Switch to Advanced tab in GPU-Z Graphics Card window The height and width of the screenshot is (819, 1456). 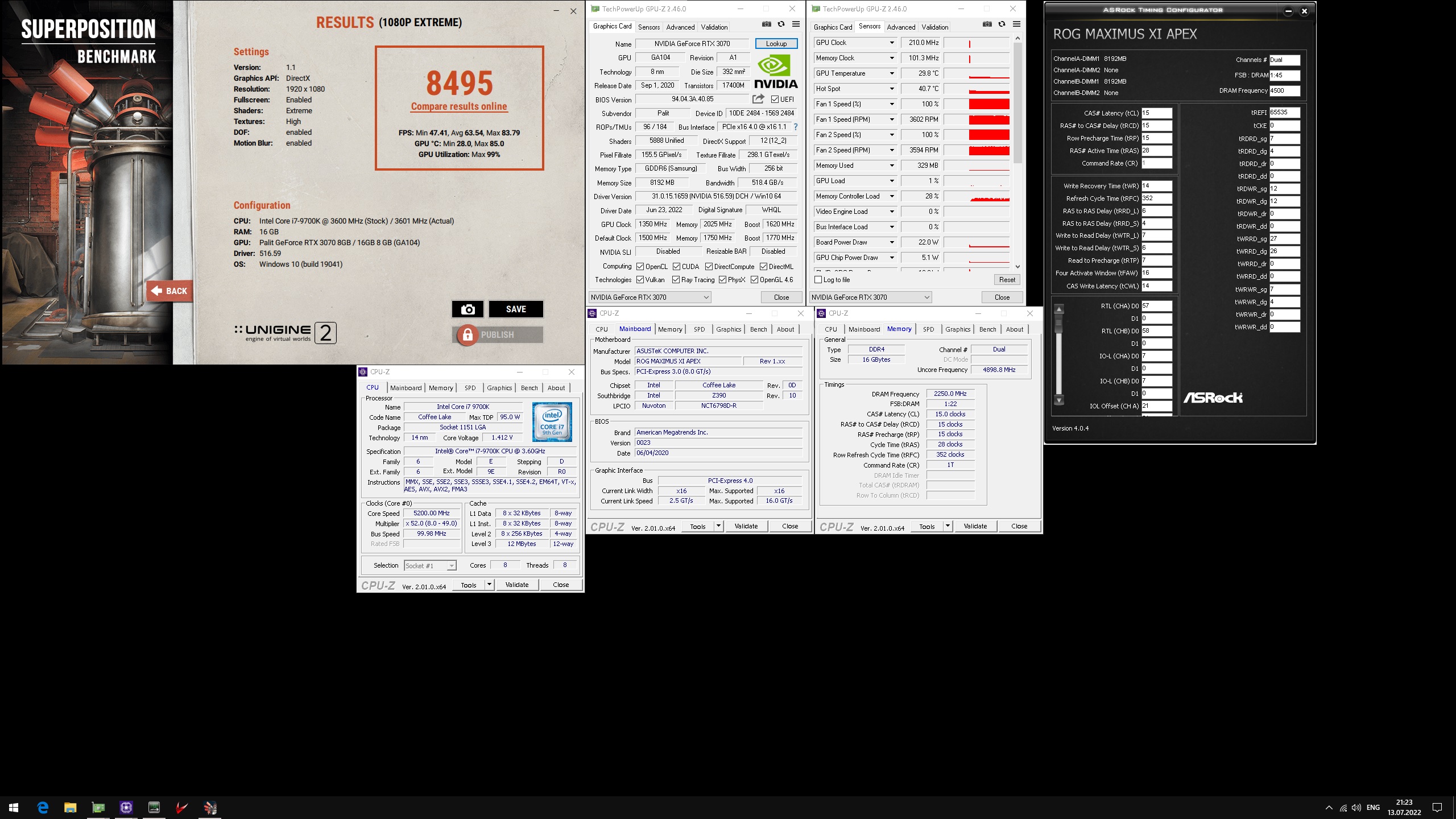[x=680, y=27]
